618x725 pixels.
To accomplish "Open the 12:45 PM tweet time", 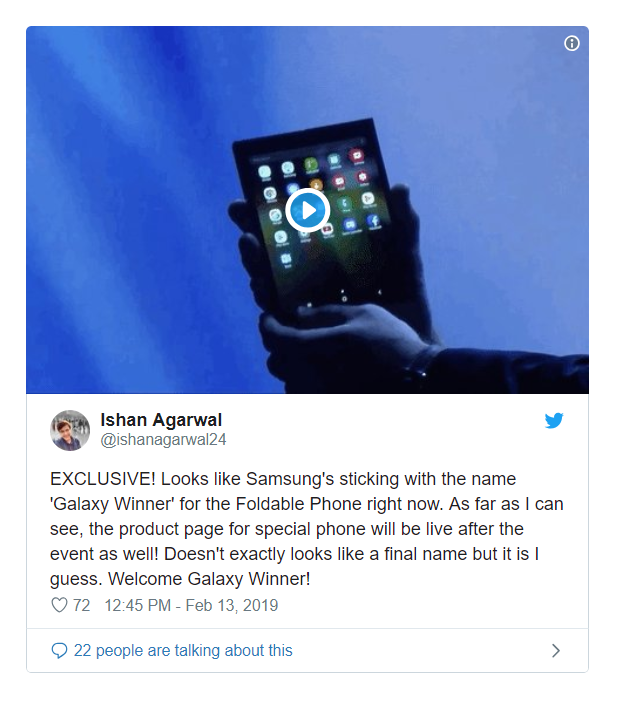I will click(x=138, y=605).
